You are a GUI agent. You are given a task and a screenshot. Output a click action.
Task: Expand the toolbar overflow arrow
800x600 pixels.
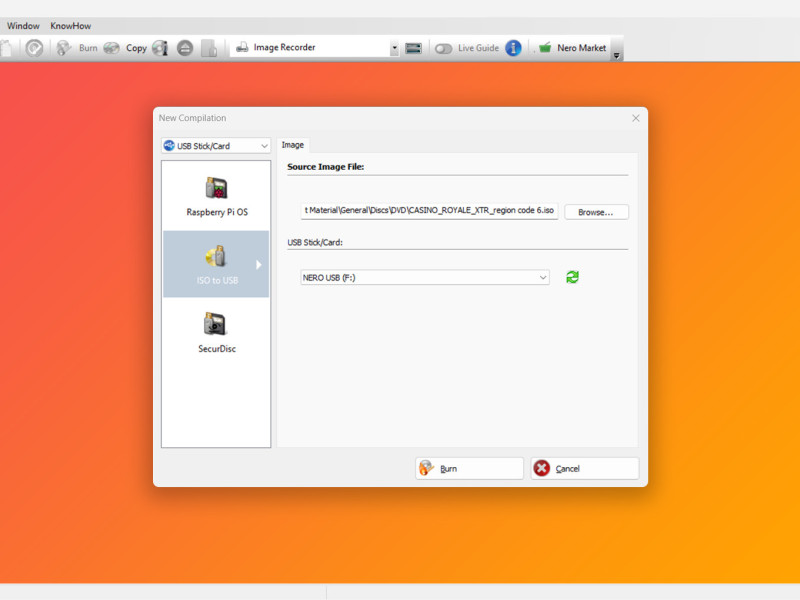pyautogui.click(x=616, y=55)
